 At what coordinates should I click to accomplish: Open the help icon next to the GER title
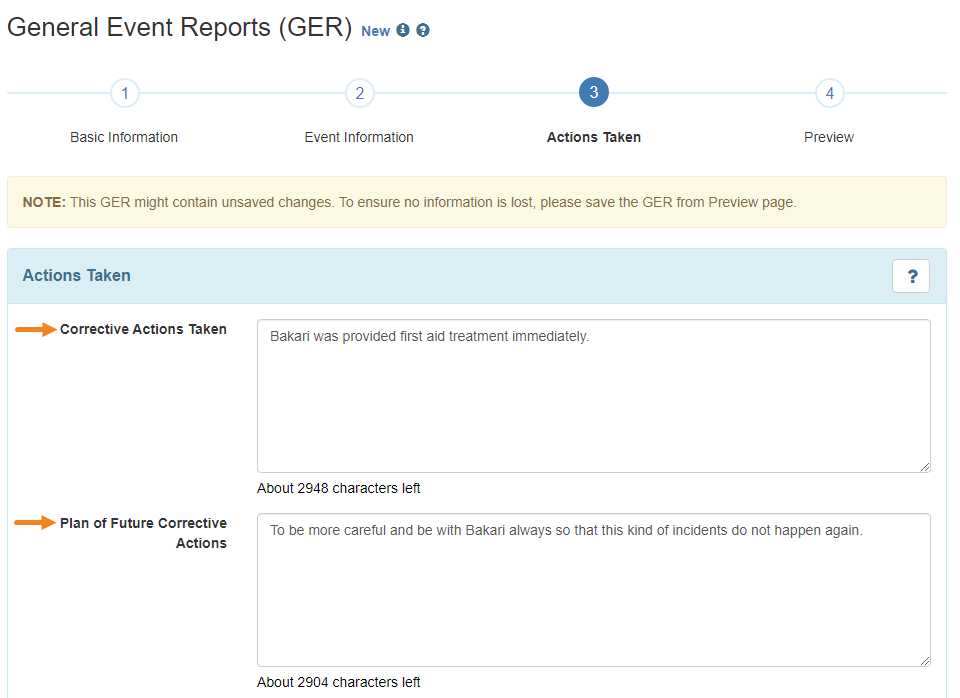pos(422,30)
